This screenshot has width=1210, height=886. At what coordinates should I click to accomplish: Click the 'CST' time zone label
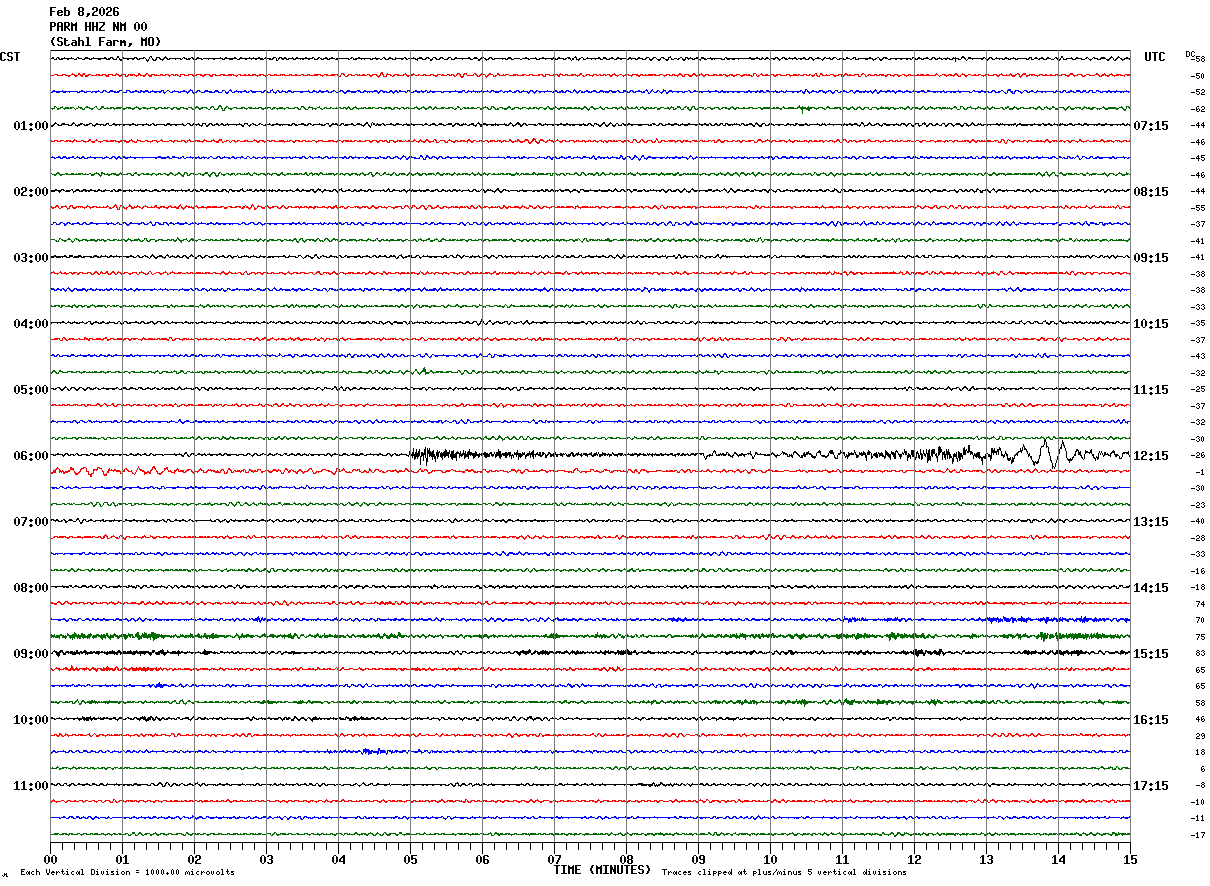[x=10, y=57]
